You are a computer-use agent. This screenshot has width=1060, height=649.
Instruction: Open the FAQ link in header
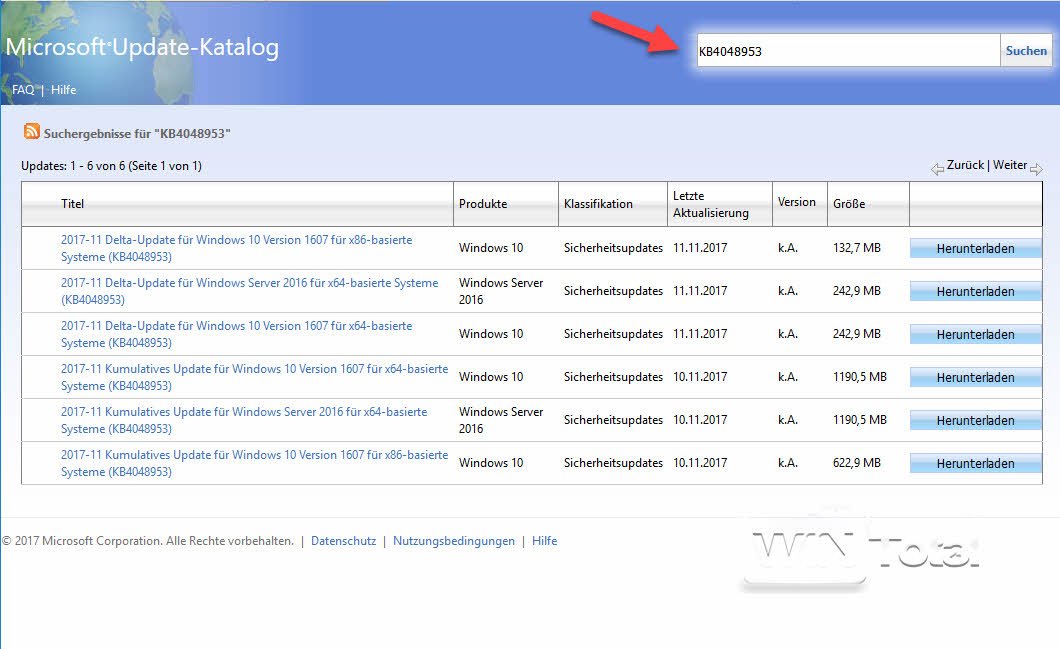tap(23, 90)
